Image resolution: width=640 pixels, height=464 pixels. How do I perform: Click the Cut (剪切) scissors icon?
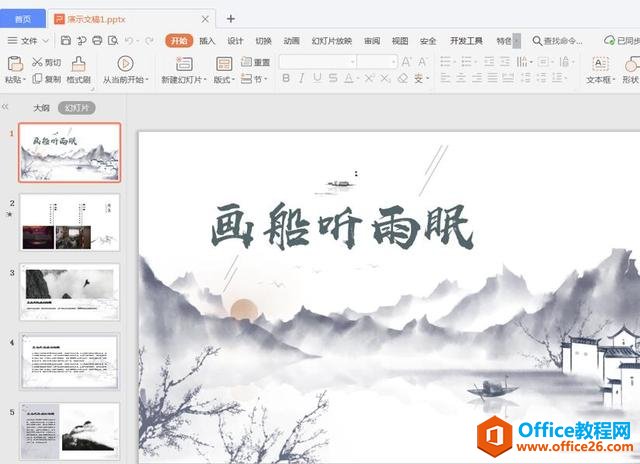pos(37,62)
